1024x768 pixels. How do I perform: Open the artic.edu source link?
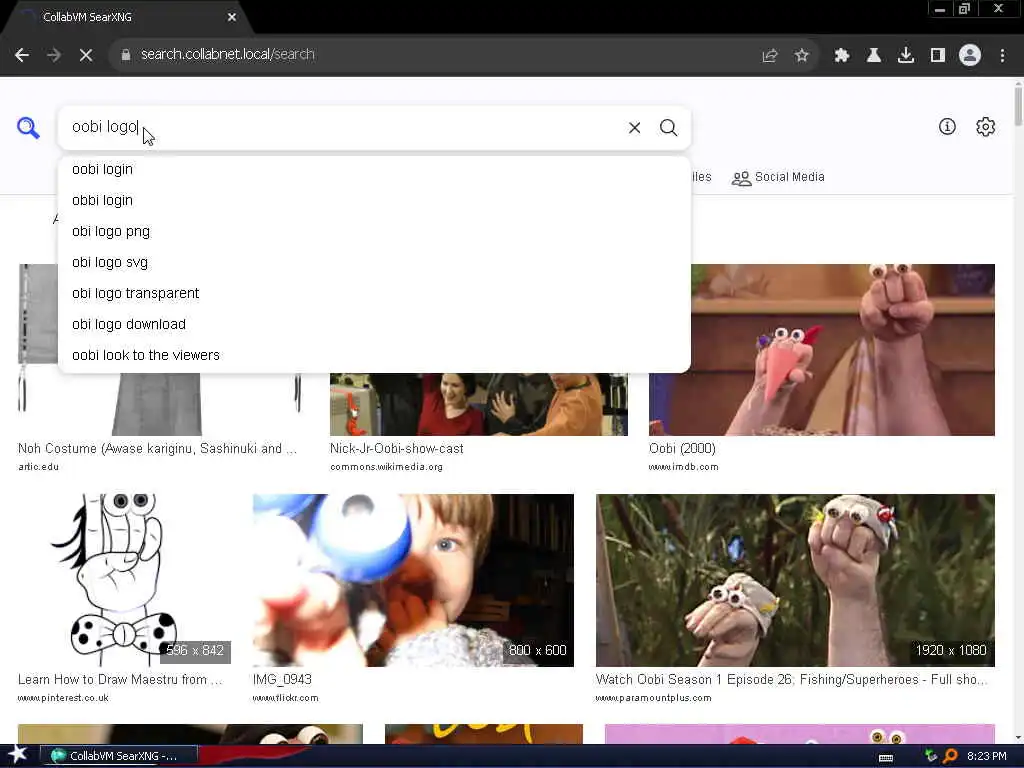[x=39, y=467]
